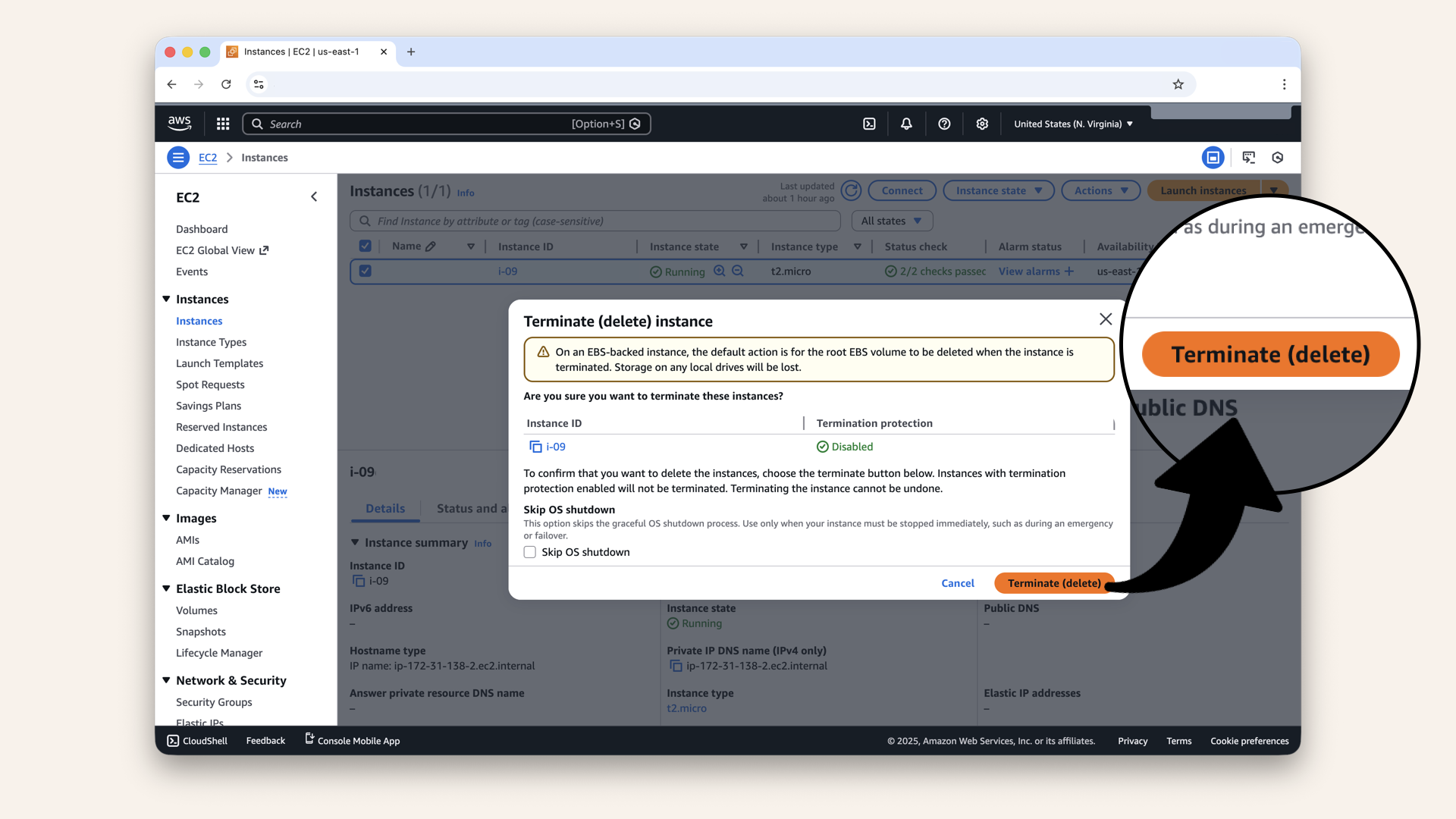Bookmark this page with the star icon
1456x819 pixels.
pos(1178,84)
